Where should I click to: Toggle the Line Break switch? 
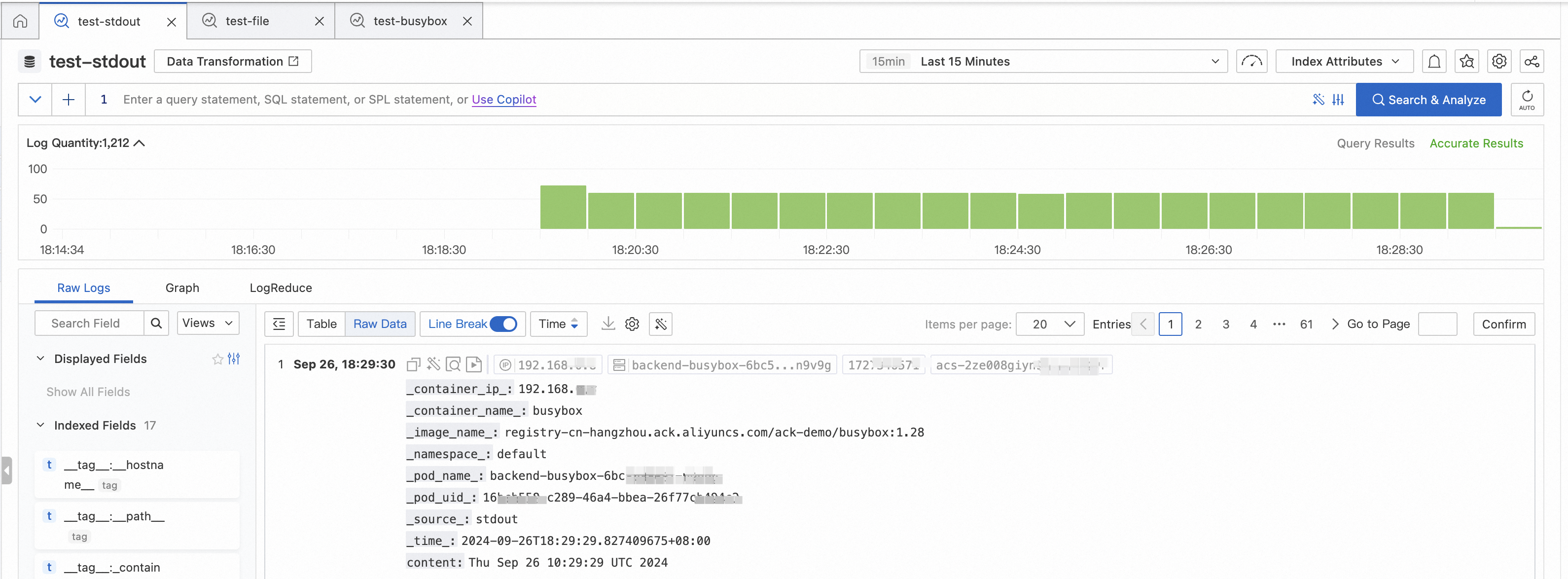coord(503,324)
